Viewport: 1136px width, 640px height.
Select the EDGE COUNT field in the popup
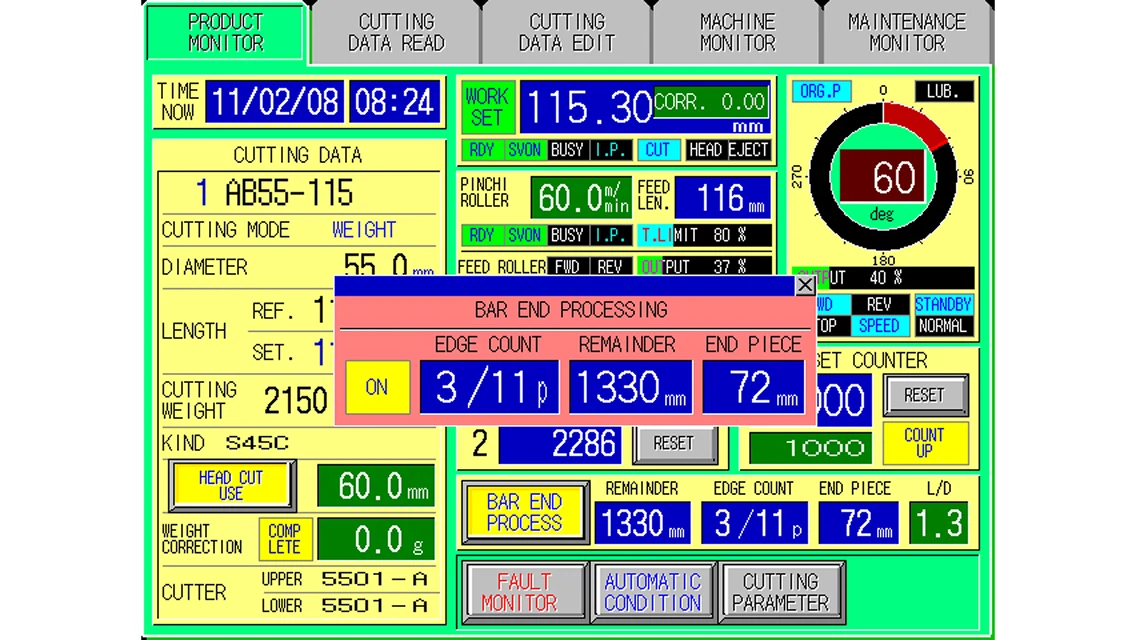click(x=489, y=387)
